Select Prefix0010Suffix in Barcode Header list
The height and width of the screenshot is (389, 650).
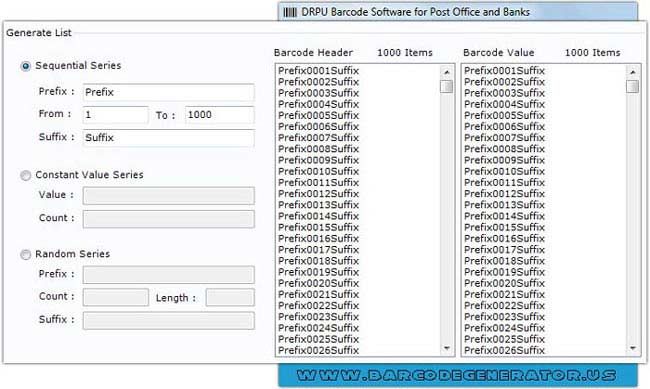(318, 171)
